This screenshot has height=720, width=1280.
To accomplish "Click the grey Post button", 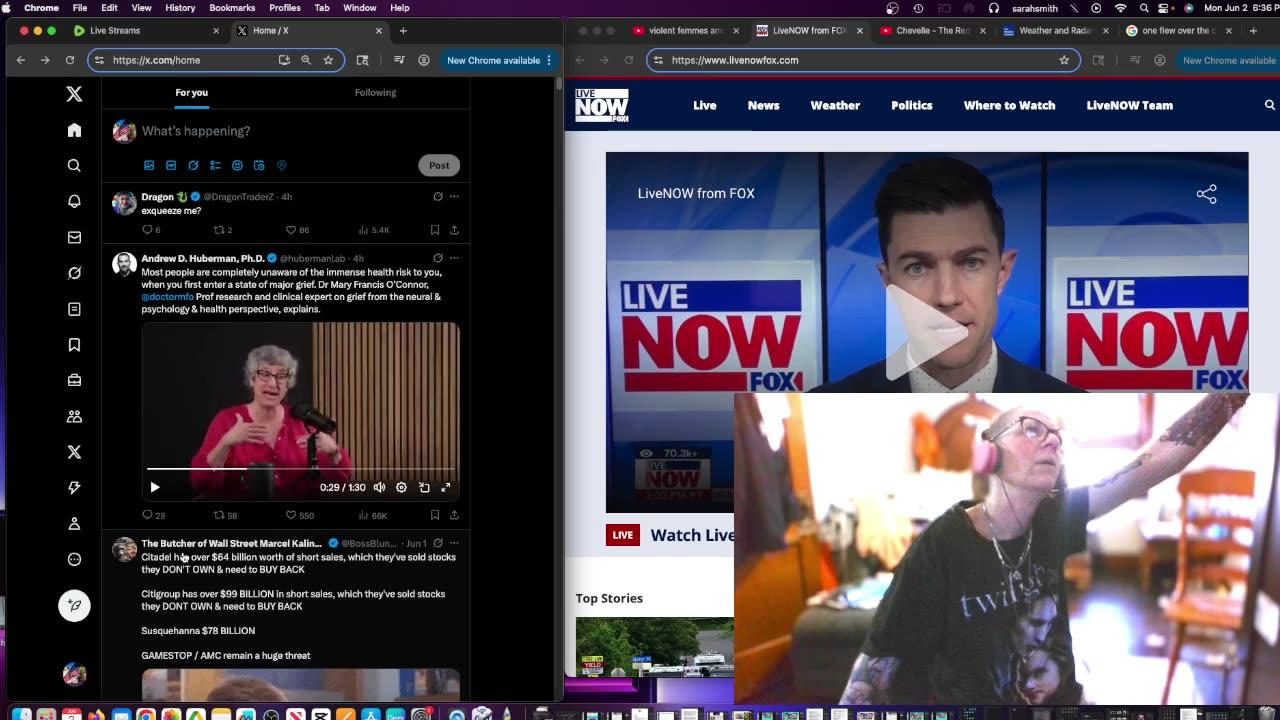I will click(439, 165).
